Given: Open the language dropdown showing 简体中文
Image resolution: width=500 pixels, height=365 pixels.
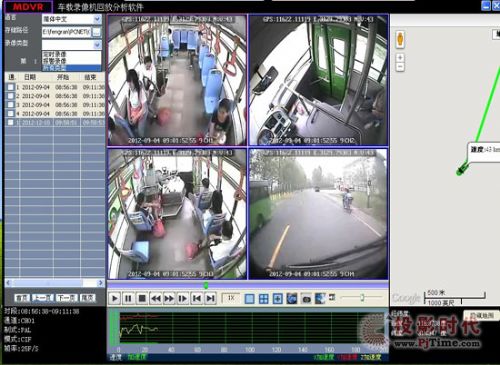Looking at the screenshot, I should (x=71, y=19).
